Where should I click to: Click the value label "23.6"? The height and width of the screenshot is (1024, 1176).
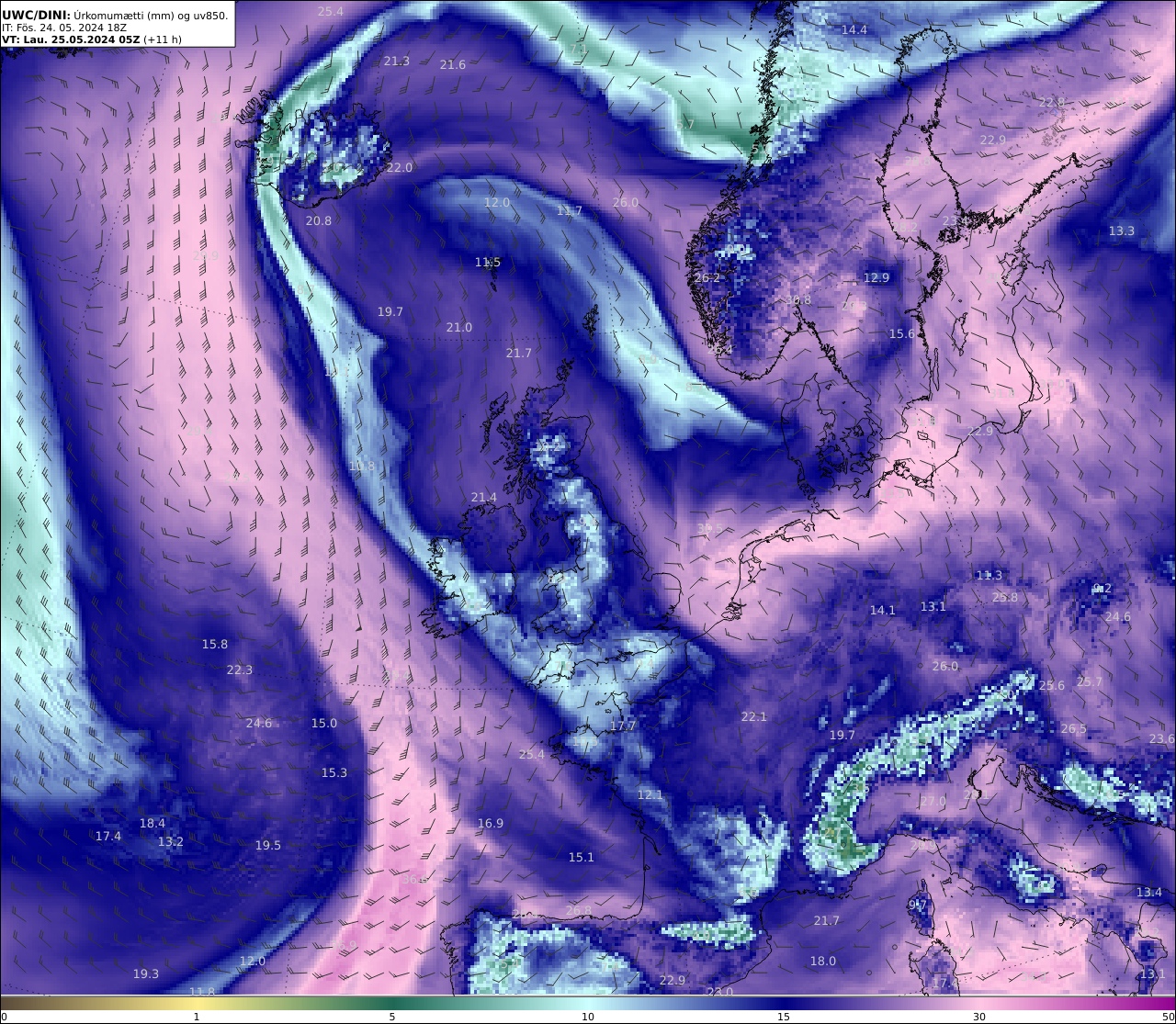coord(1161,739)
